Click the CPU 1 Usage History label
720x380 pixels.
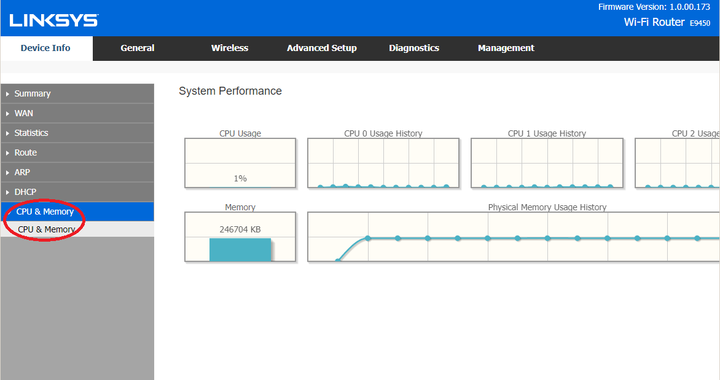[x=547, y=133]
